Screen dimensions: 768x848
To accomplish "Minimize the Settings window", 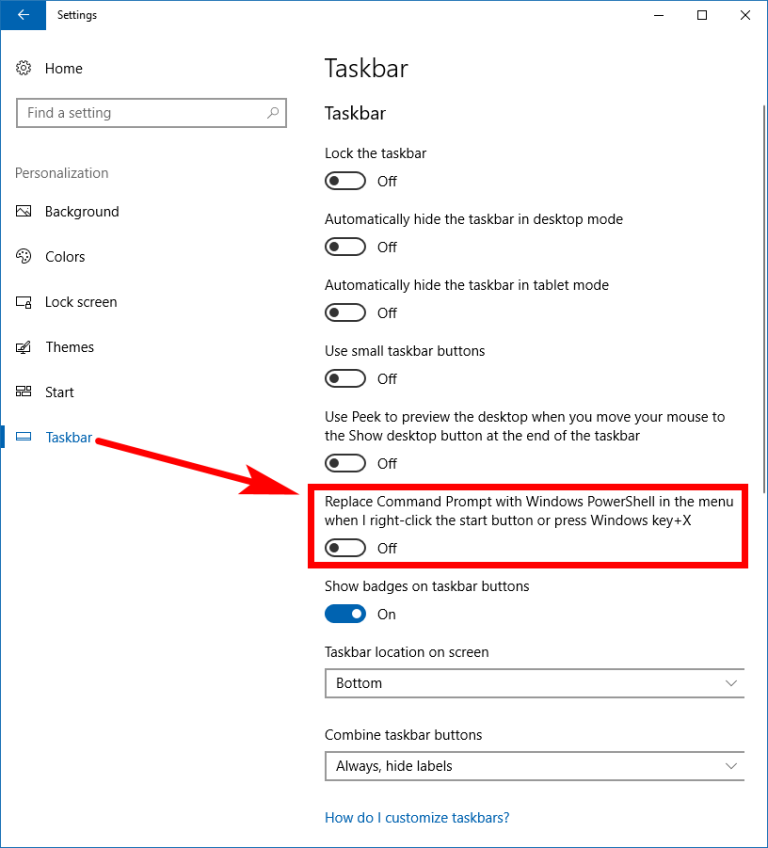I will coord(659,15).
